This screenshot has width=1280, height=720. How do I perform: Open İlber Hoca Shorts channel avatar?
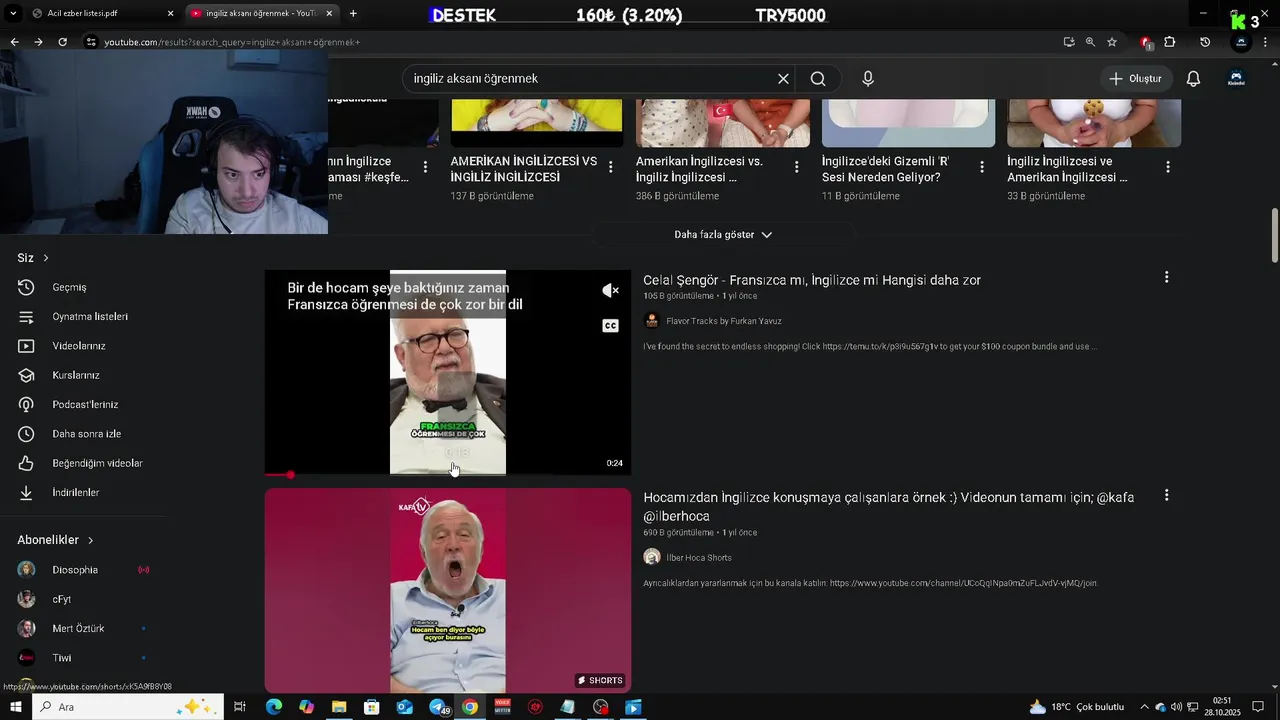coord(652,557)
